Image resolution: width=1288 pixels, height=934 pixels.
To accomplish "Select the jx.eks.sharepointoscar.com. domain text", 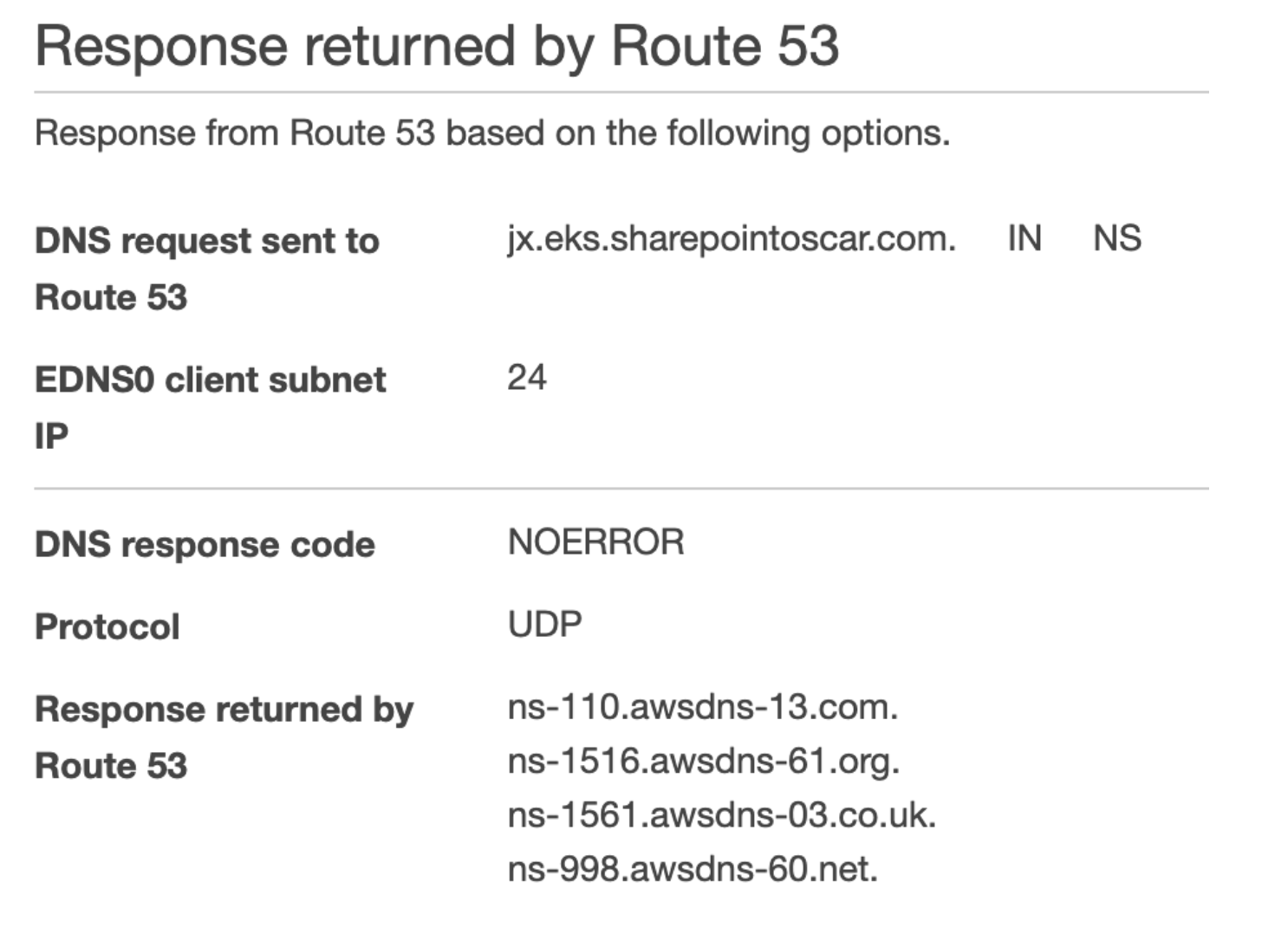I will (732, 238).
